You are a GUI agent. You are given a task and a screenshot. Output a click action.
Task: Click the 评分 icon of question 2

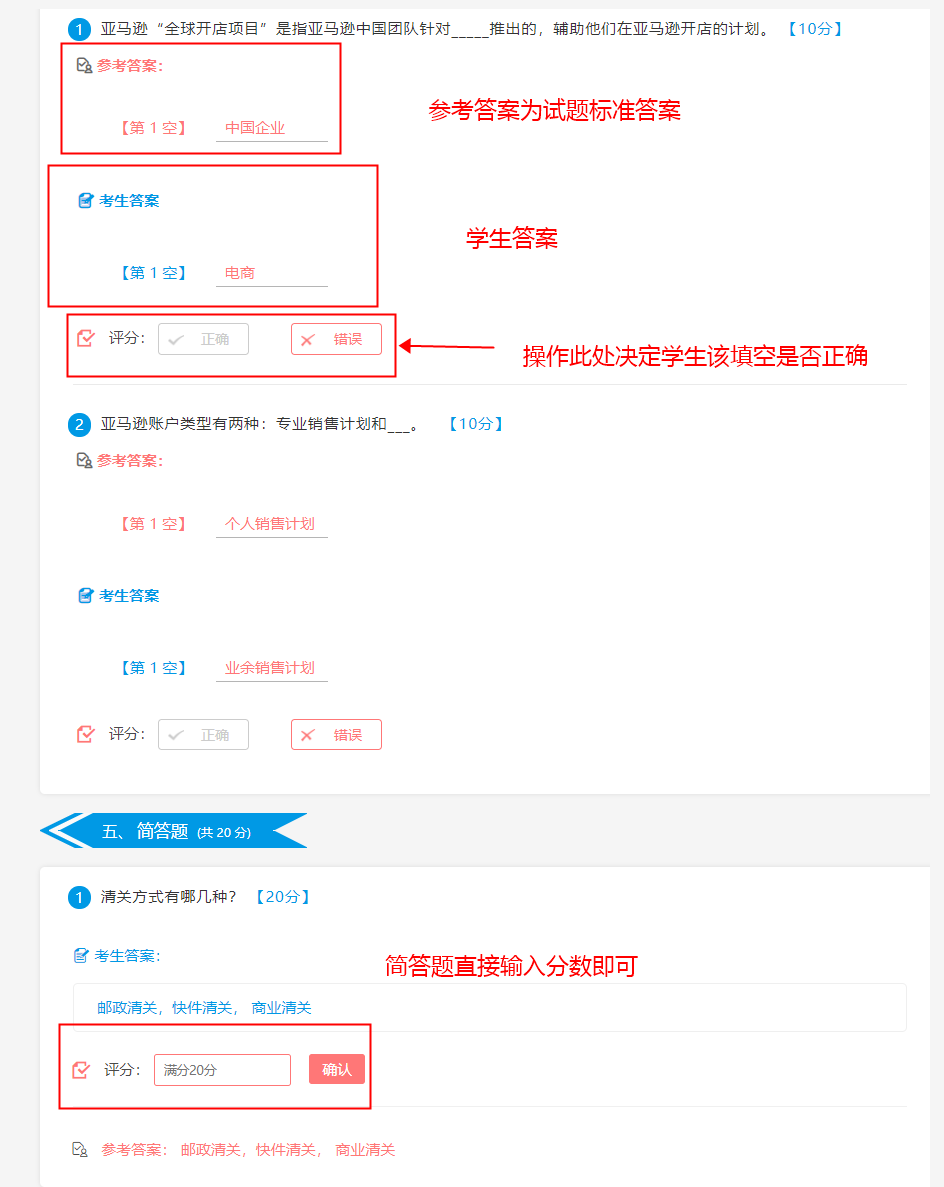coord(86,734)
